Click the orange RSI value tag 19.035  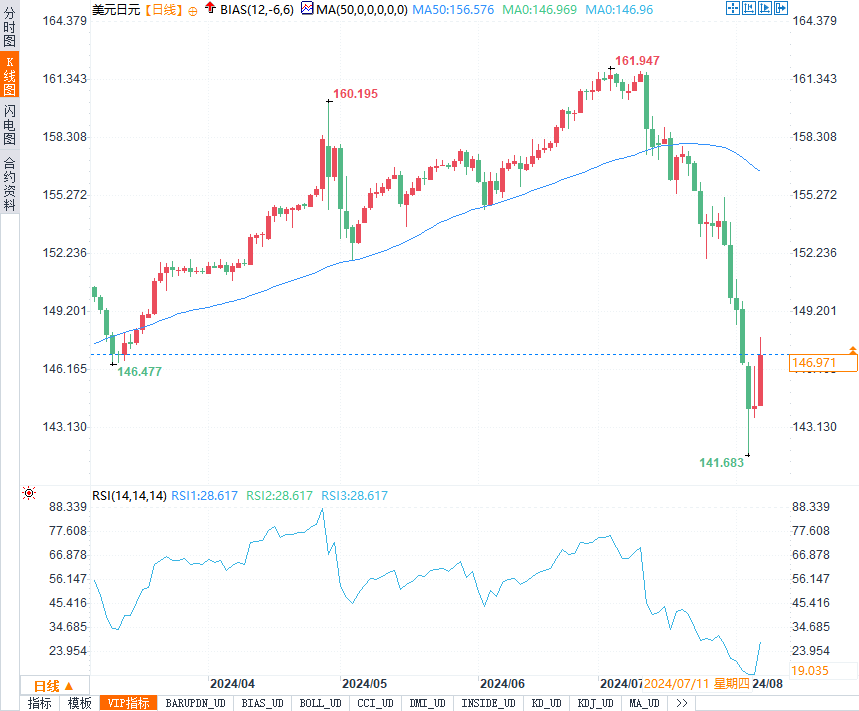823,670
